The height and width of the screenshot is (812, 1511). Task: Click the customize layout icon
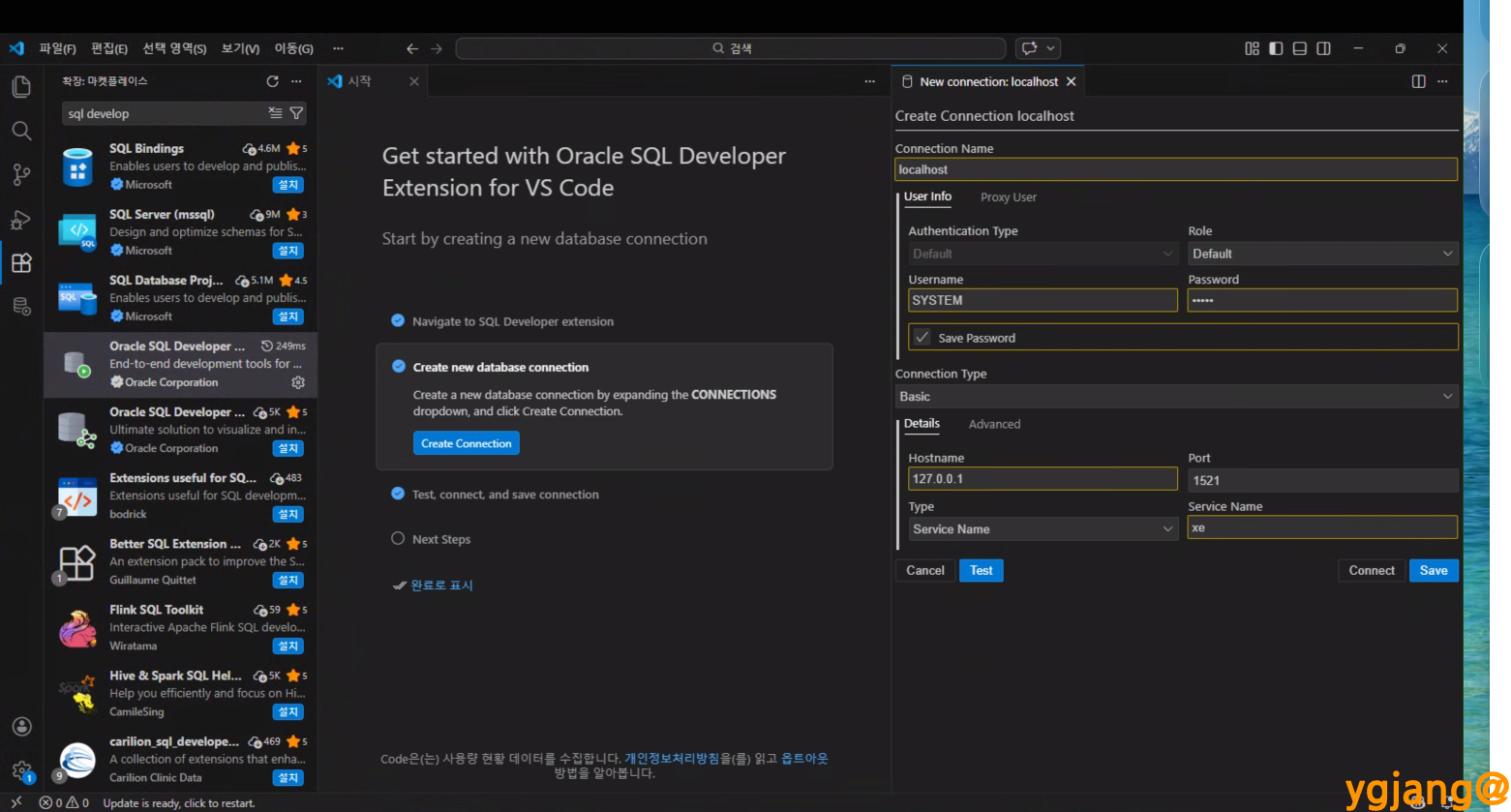(1252, 48)
